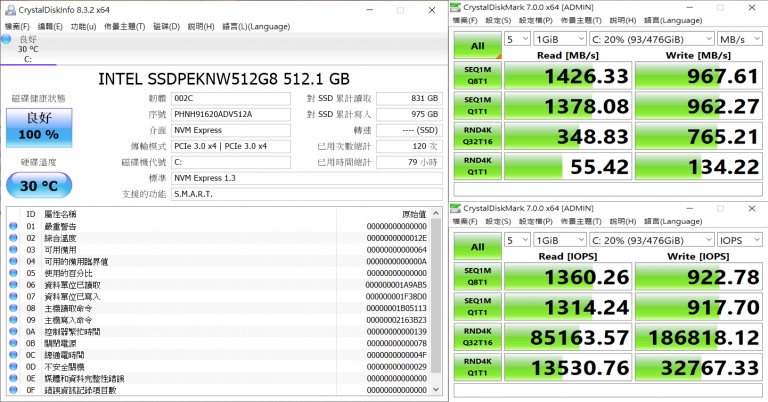Click app icon of the IOPS CrystalDiskMark window
Image resolution: width=768 pixels, height=402 pixels.
(456, 209)
